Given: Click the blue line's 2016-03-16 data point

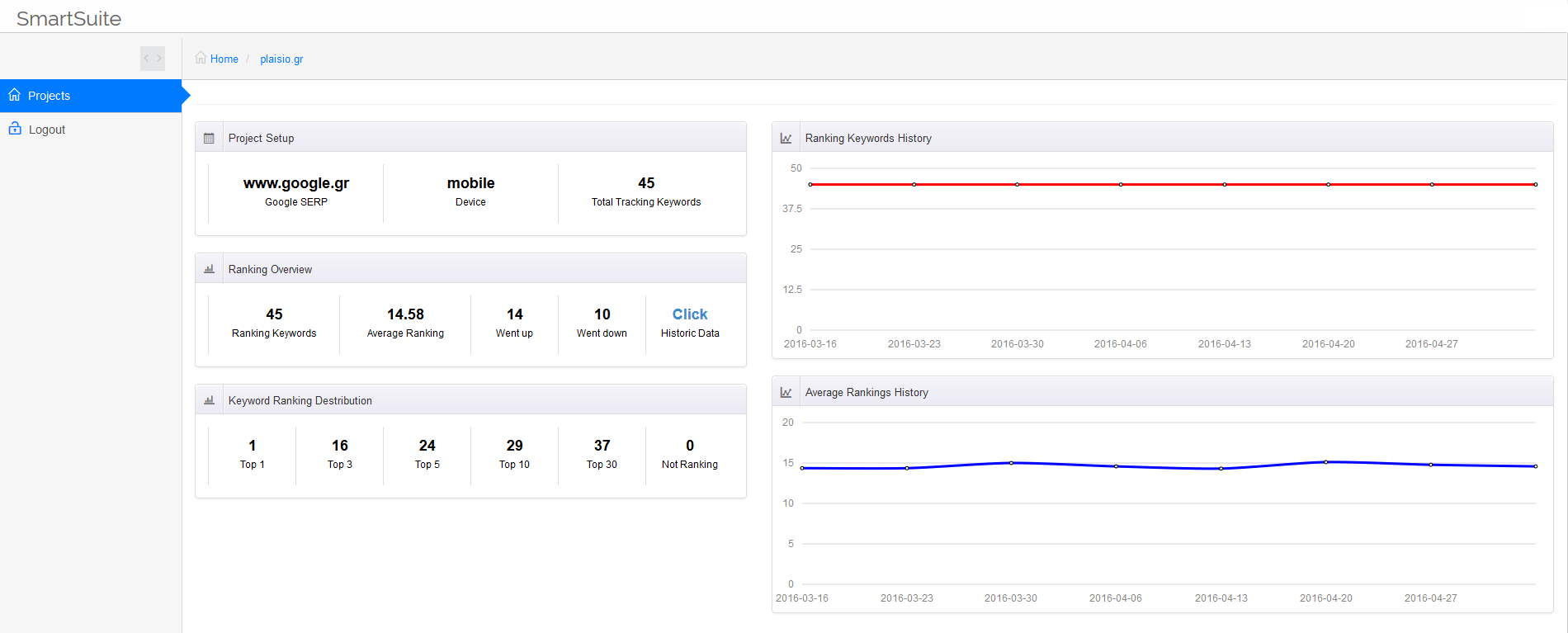Looking at the screenshot, I should [x=802, y=468].
